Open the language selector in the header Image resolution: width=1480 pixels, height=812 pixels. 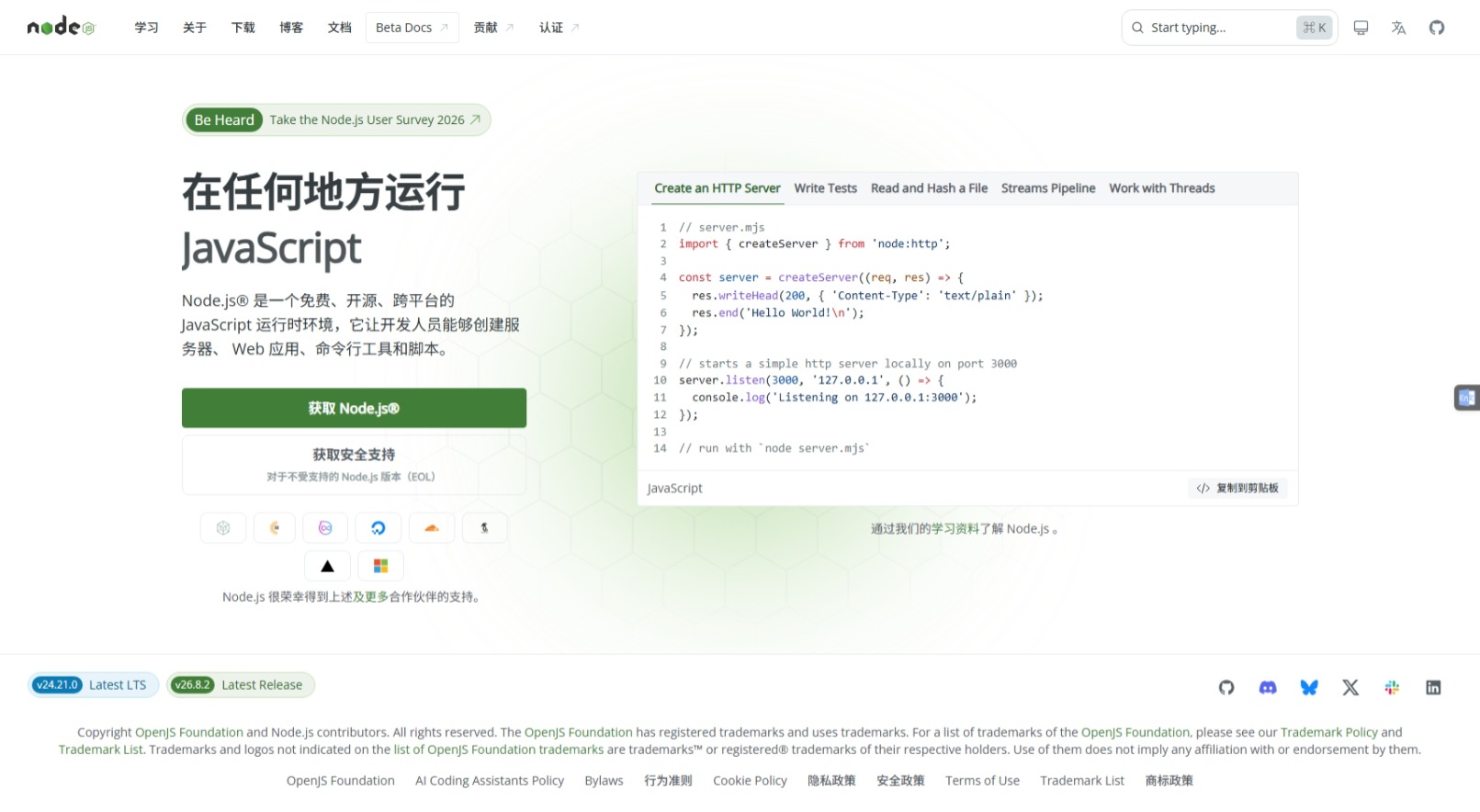point(1398,28)
